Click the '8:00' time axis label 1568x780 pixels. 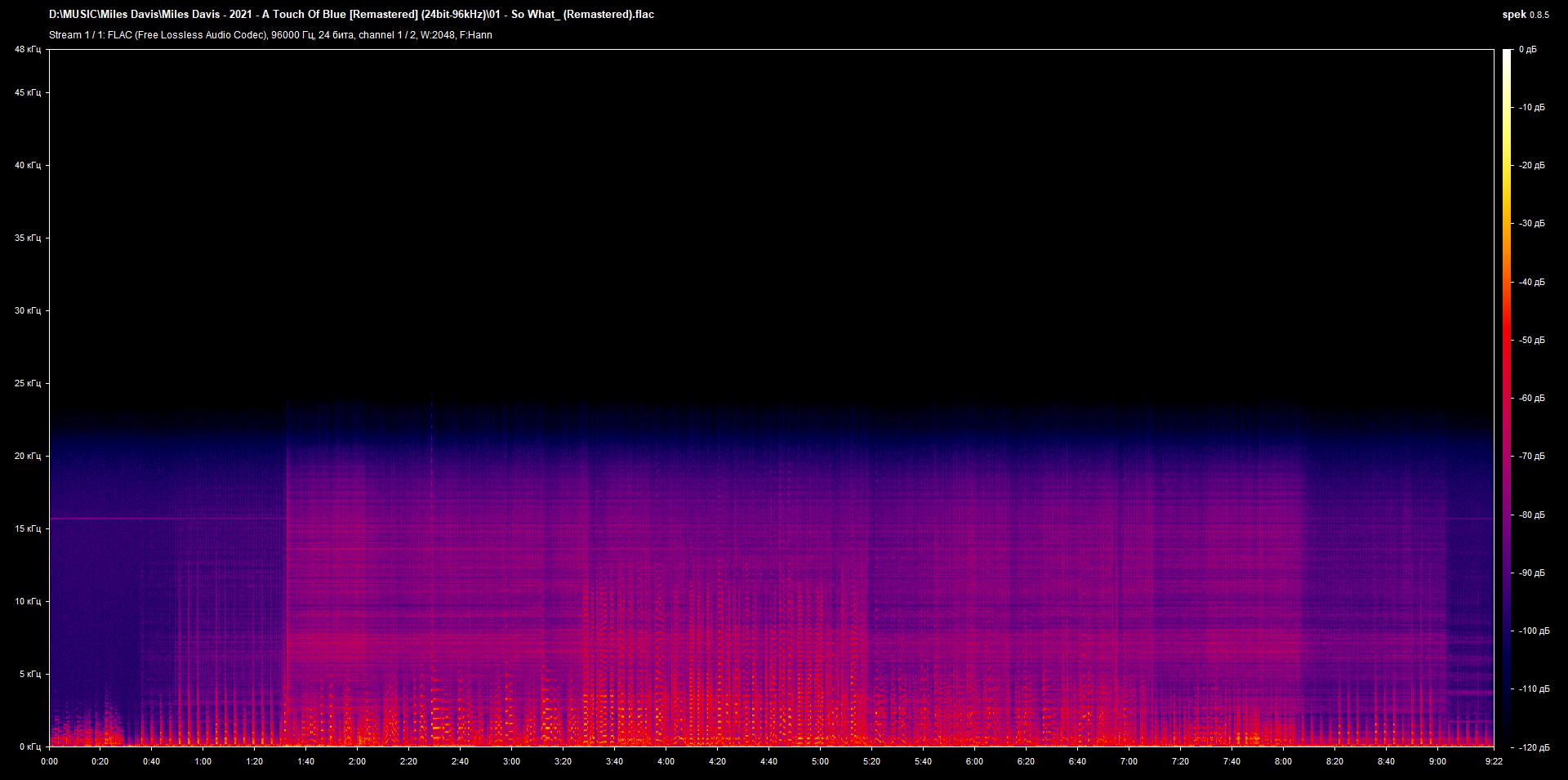(x=1284, y=762)
